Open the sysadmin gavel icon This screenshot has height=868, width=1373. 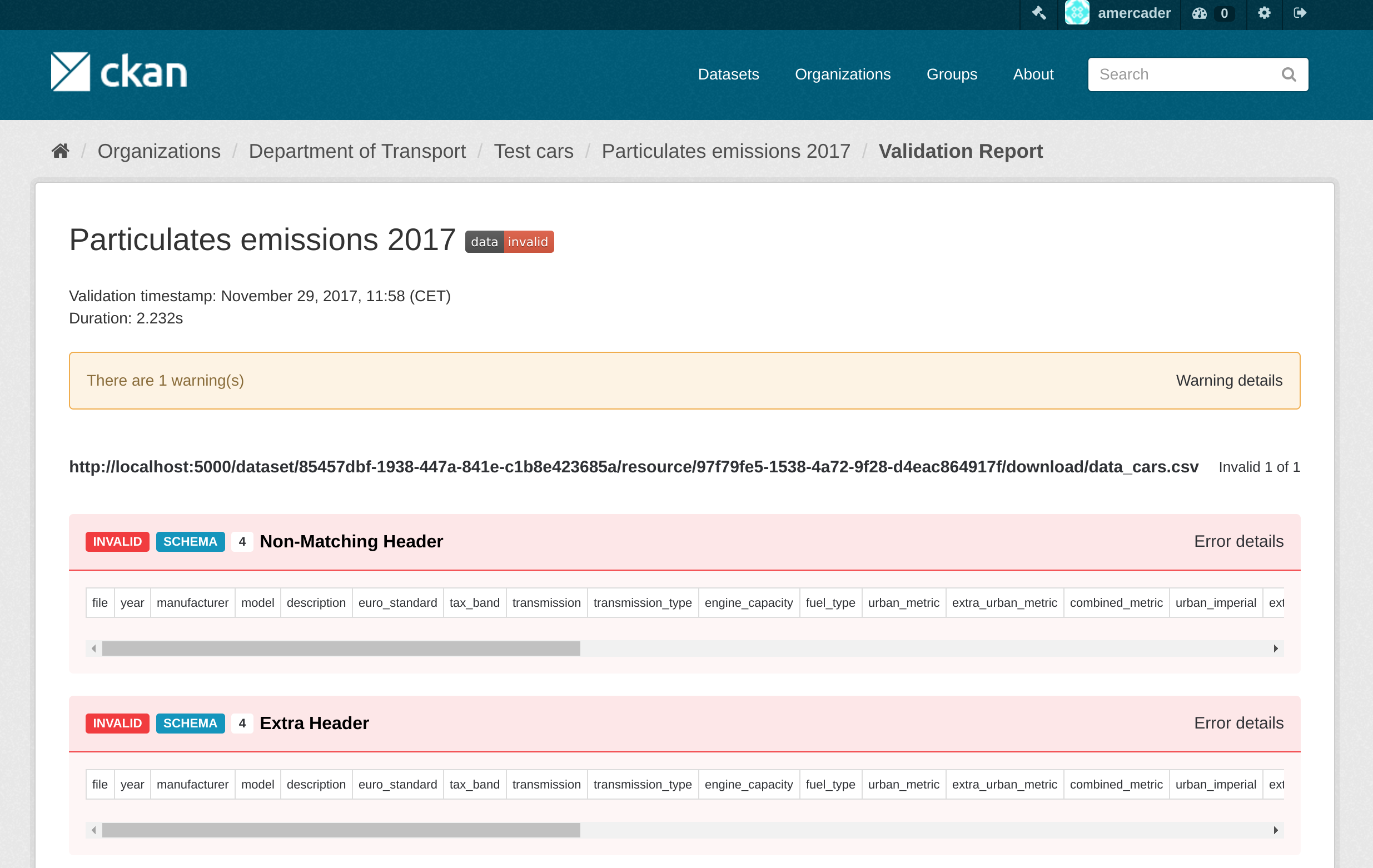click(1039, 13)
